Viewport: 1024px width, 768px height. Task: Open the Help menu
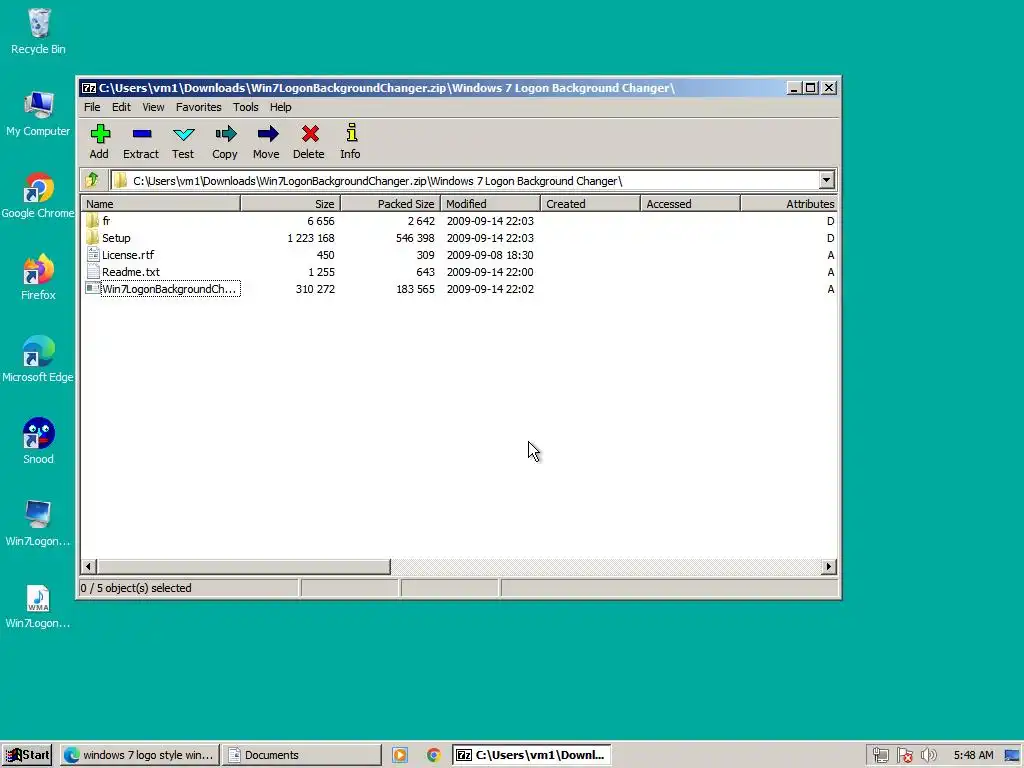click(x=281, y=107)
